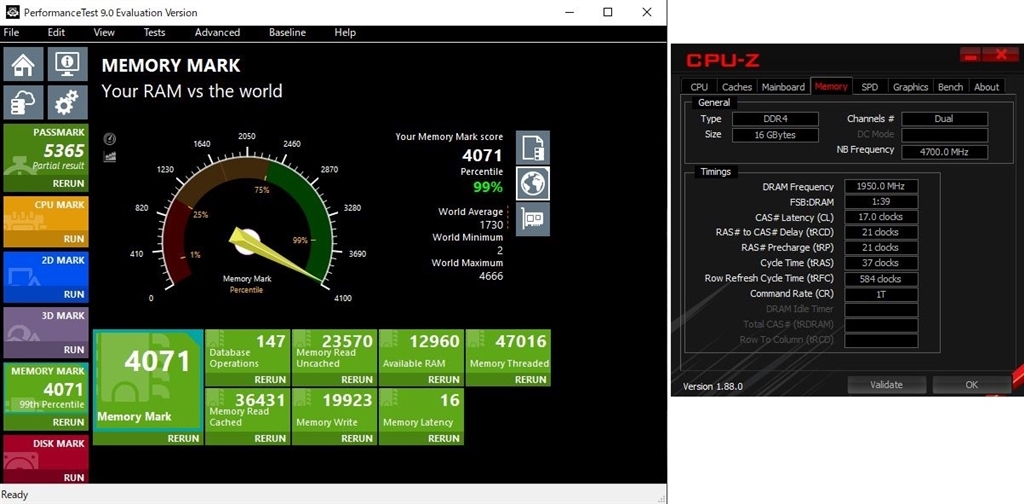
Task: Rerun the Available RAM test
Action: 443,379
